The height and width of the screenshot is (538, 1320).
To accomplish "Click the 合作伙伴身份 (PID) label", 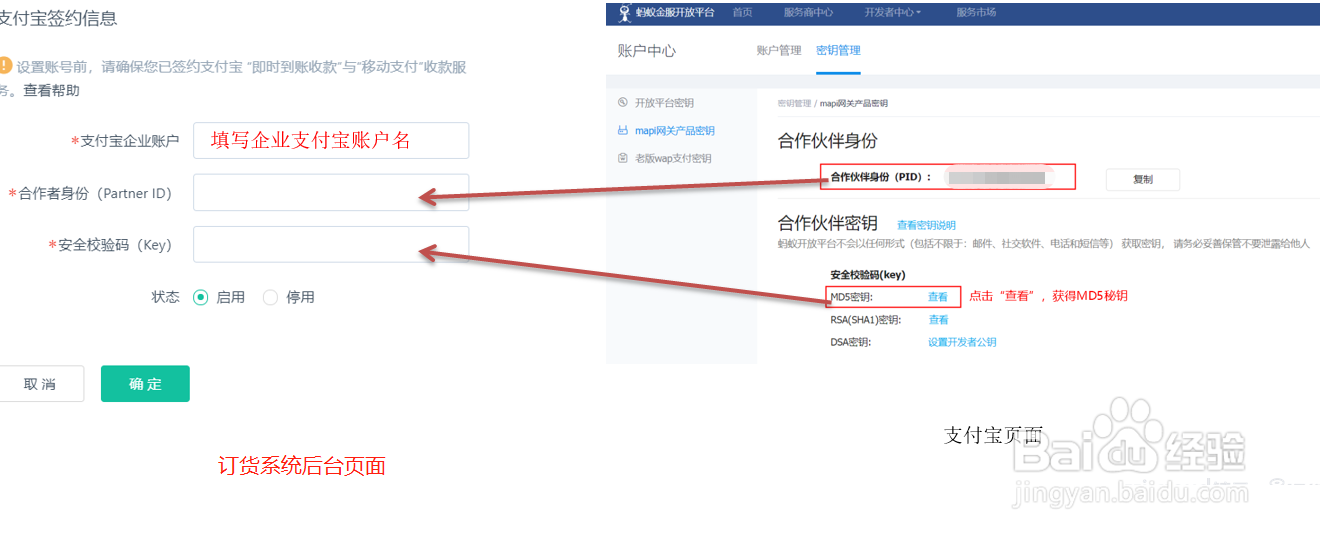I will tap(881, 177).
